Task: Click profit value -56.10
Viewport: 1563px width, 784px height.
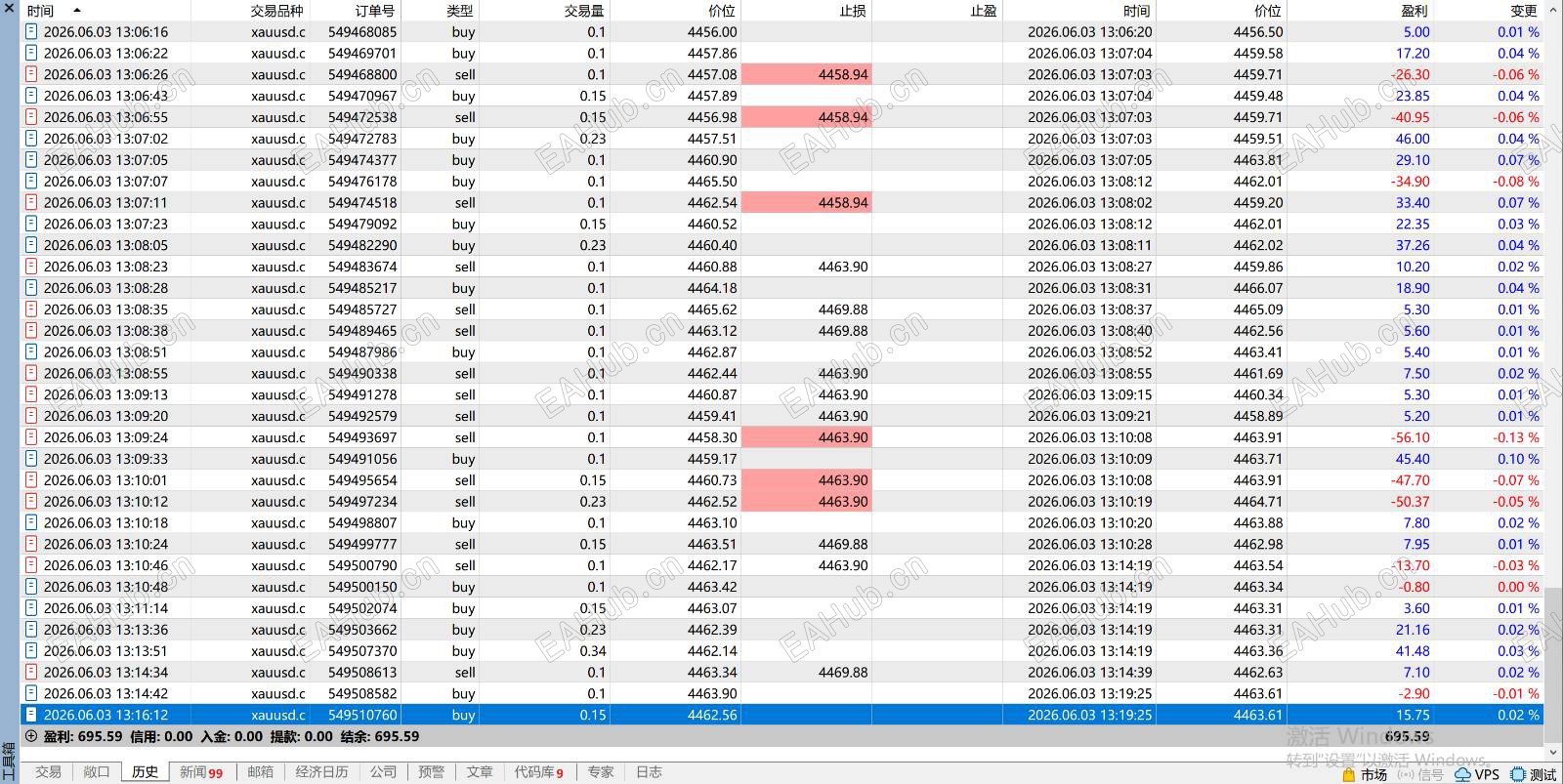Action: coord(1411,437)
